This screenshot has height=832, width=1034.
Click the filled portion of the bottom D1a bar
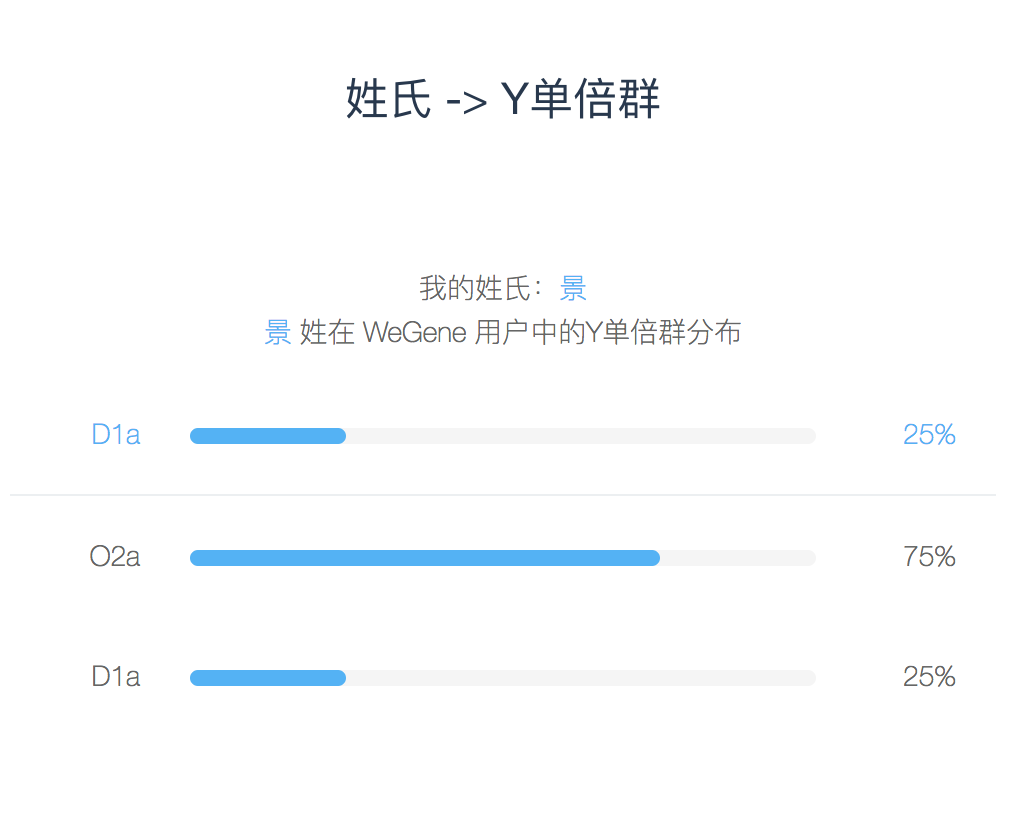(268, 678)
